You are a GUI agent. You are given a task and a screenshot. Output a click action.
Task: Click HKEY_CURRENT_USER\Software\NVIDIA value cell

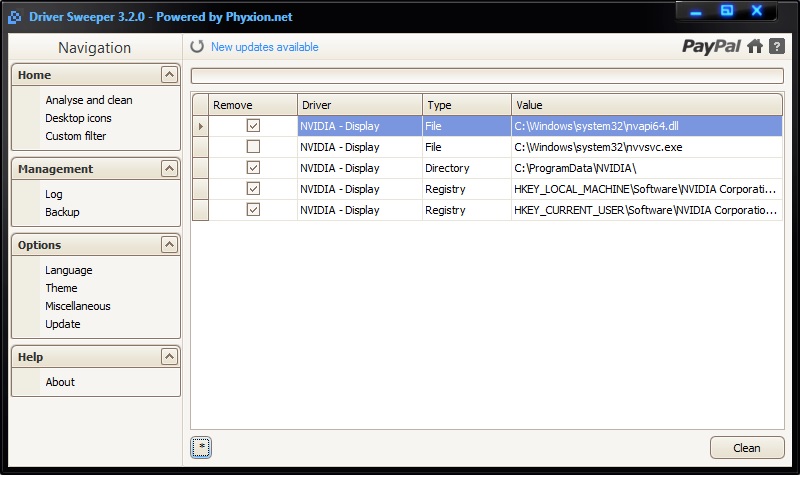click(647, 209)
